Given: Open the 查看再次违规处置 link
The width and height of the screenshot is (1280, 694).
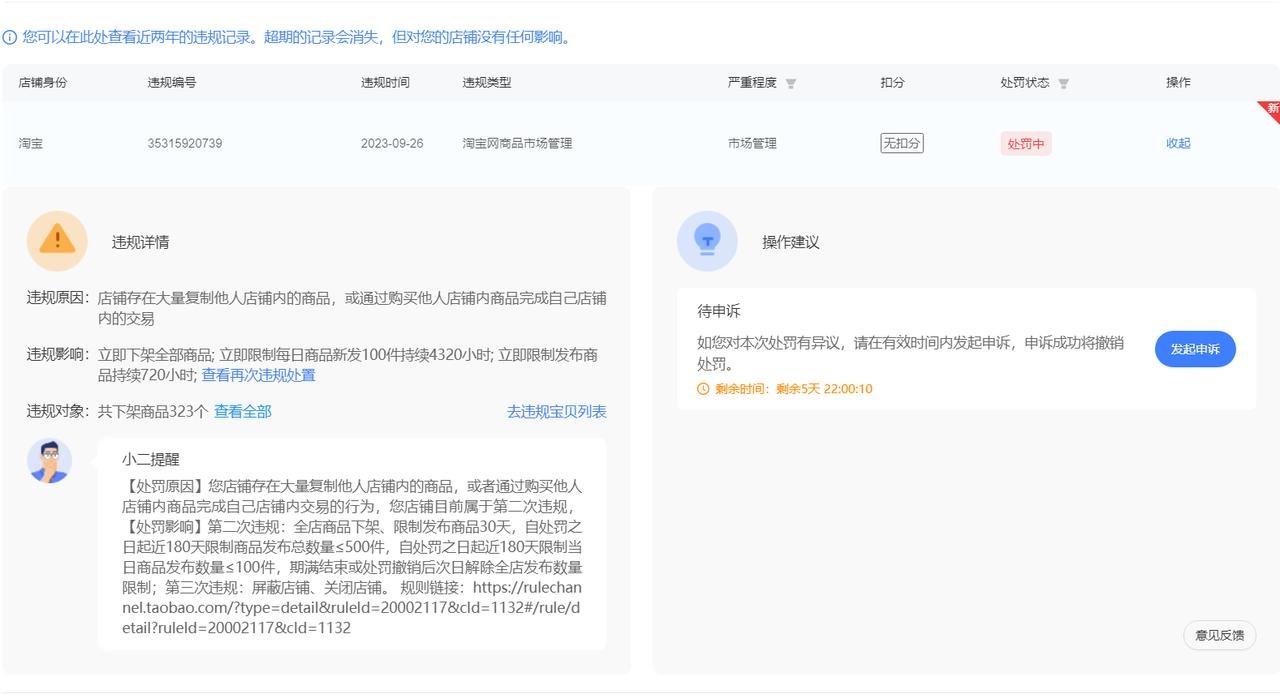Looking at the screenshot, I should pyautogui.click(x=258, y=375).
